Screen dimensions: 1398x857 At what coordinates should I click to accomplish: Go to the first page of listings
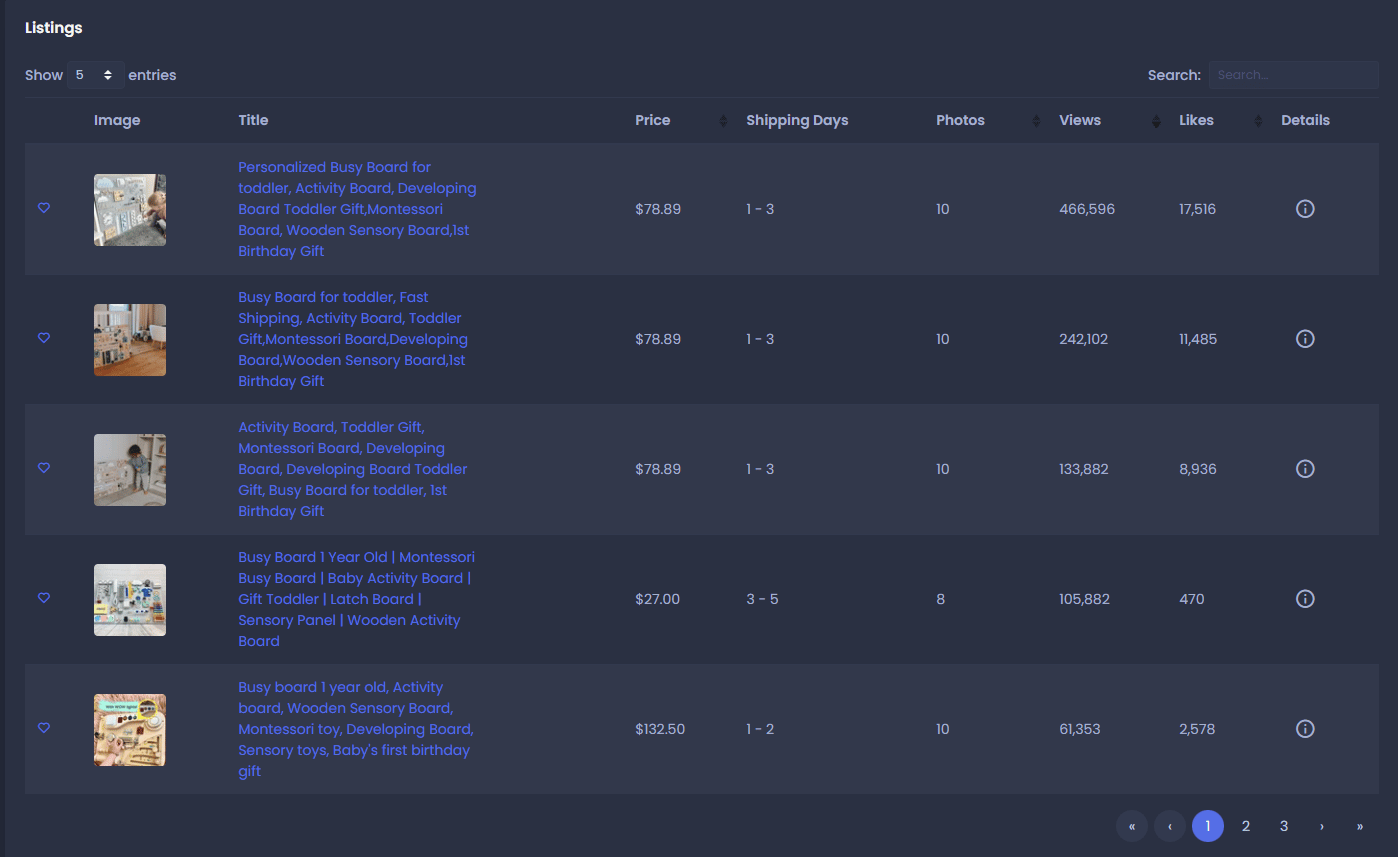click(x=1132, y=826)
